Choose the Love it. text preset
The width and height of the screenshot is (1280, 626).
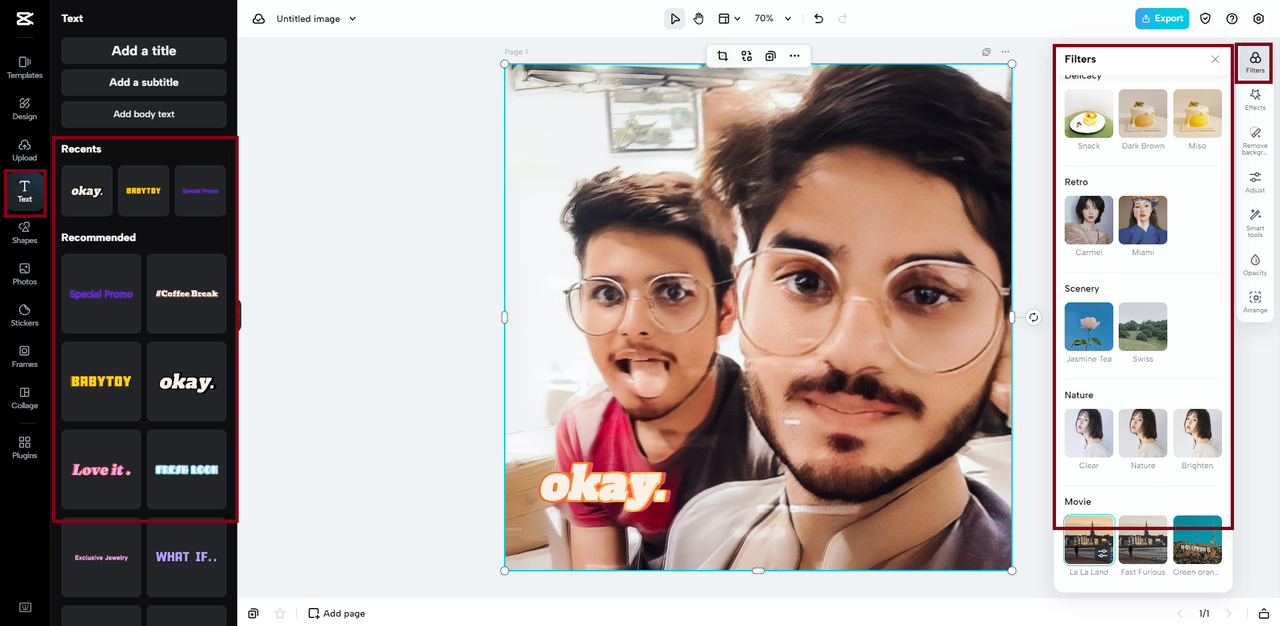pyautogui.click(x=101, y=470)
